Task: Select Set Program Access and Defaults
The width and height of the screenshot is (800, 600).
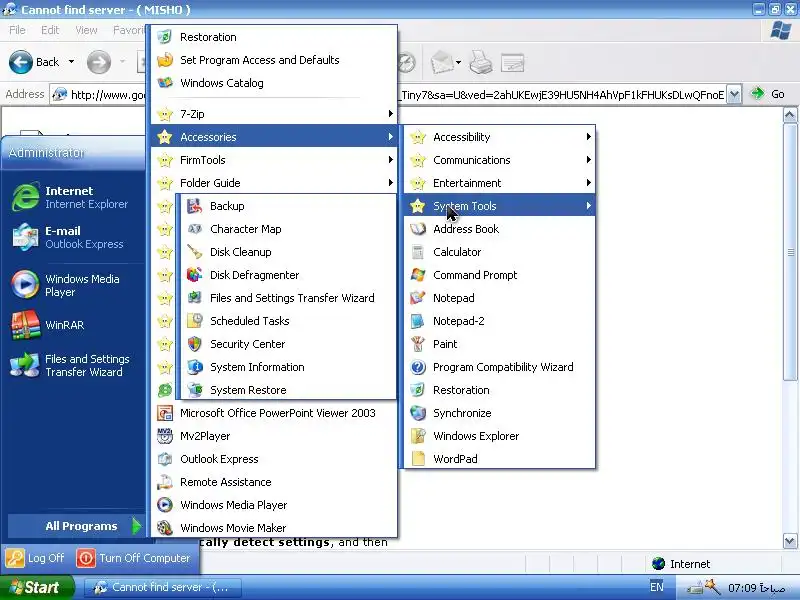Action: 274,60
